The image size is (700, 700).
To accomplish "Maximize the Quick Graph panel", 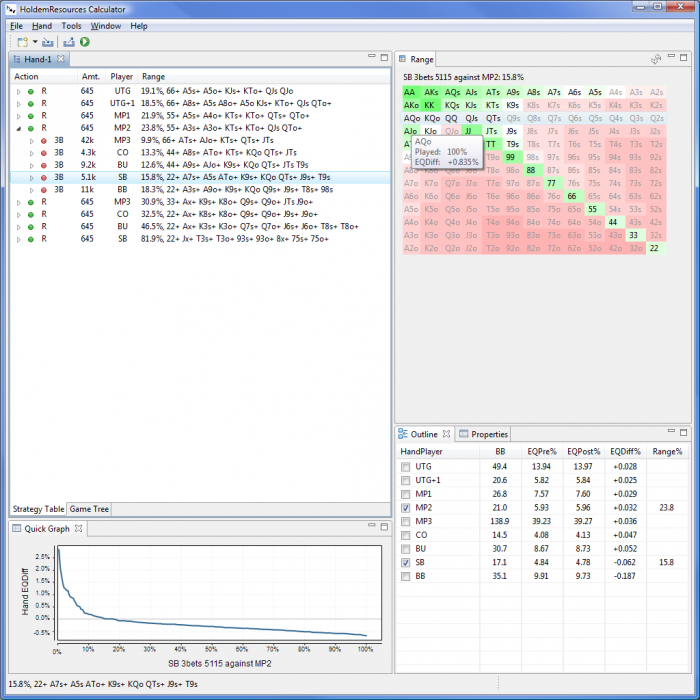I will [x=384, y=527].
